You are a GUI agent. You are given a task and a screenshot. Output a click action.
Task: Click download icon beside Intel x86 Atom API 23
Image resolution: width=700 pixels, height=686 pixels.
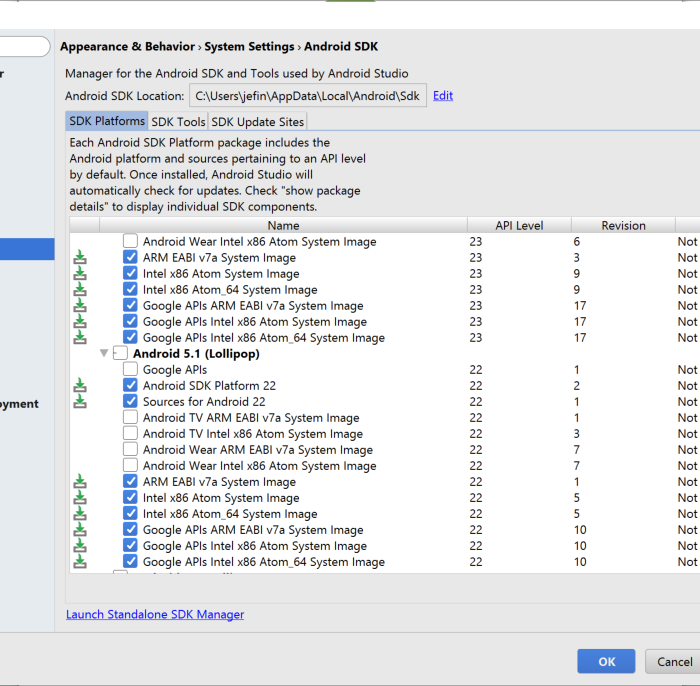click(x=80, y=274)
